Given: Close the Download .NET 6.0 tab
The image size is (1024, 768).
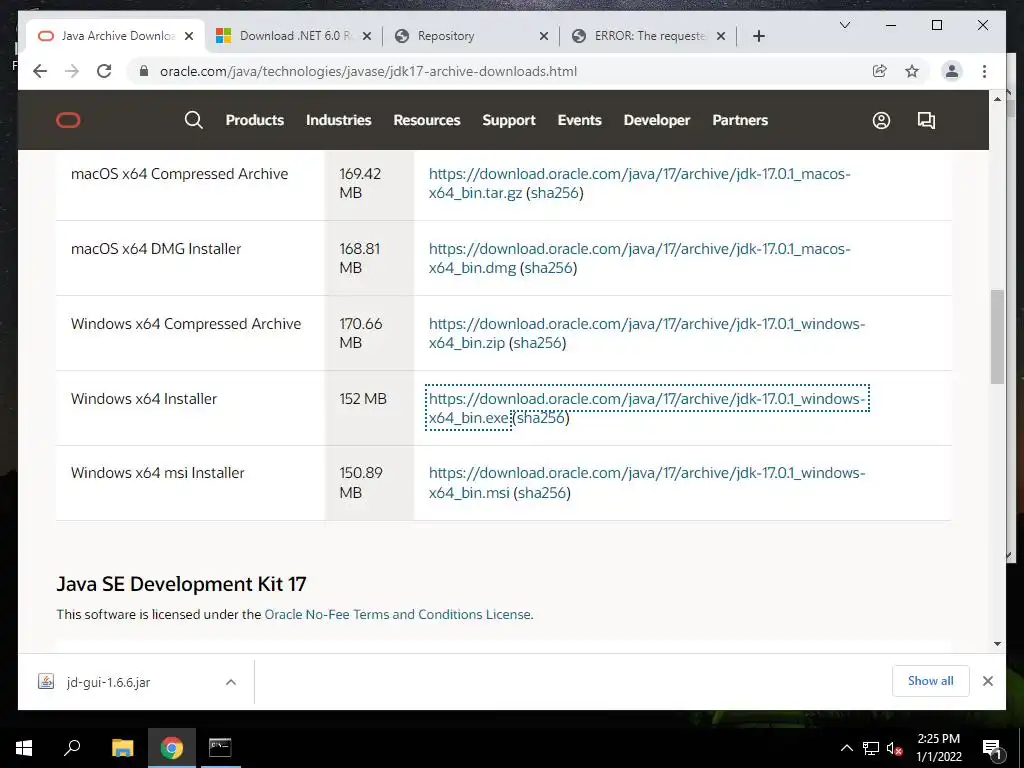Looking at the screenshot, I should point(367,36).
